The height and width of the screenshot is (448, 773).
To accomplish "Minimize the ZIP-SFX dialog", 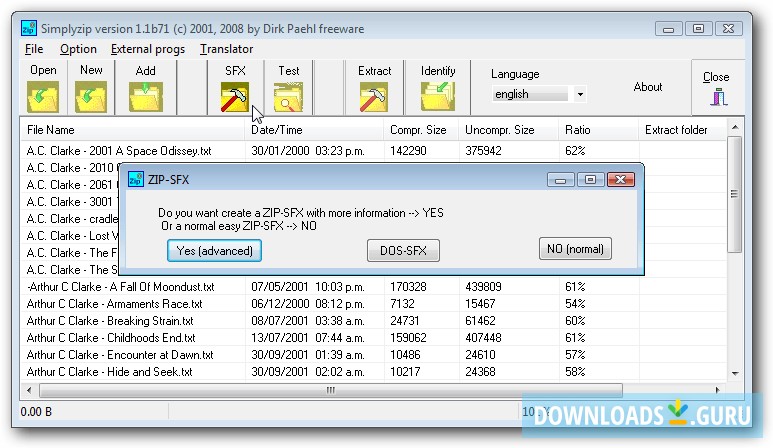I will click(561, 179).
